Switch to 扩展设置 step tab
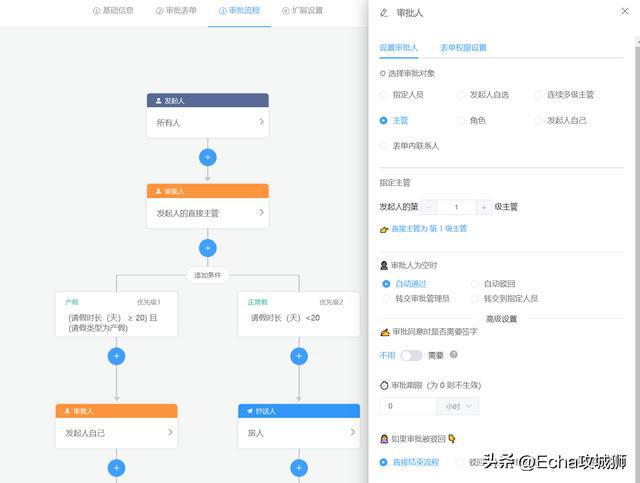Screen dimensions: 640x483 click(302, 11)
